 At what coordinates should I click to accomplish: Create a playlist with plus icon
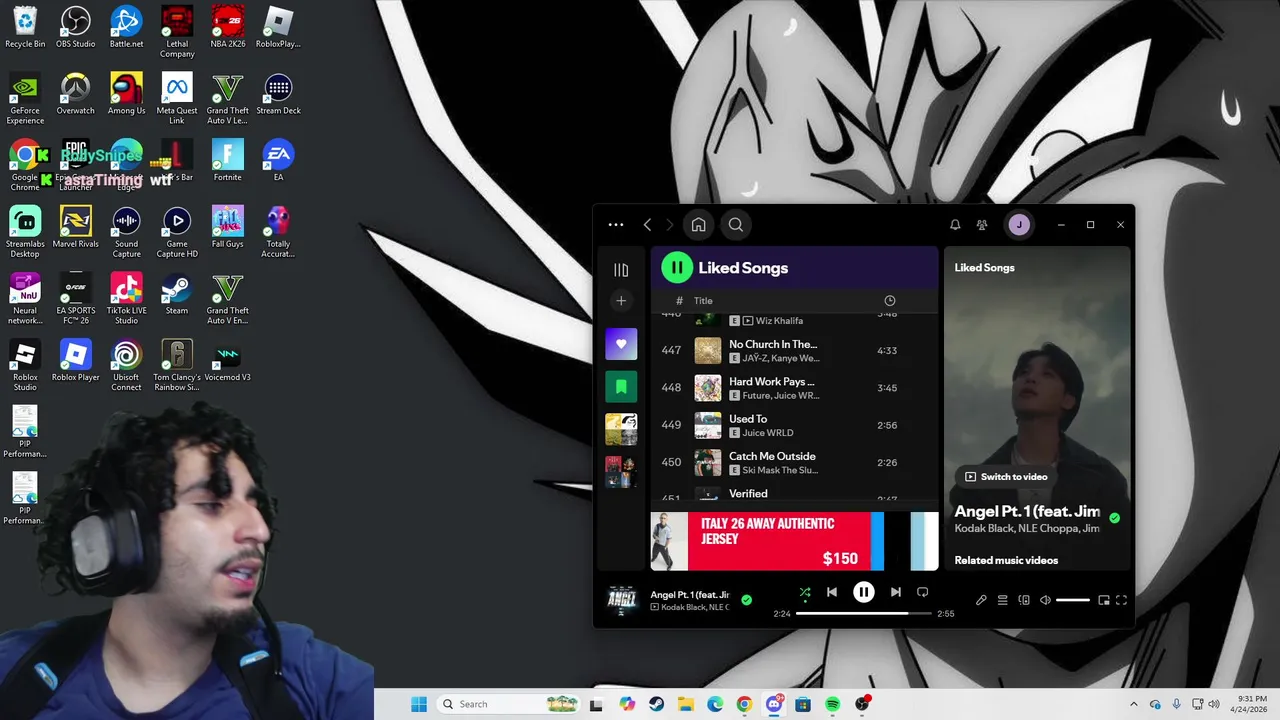click(x=621, y=301)
